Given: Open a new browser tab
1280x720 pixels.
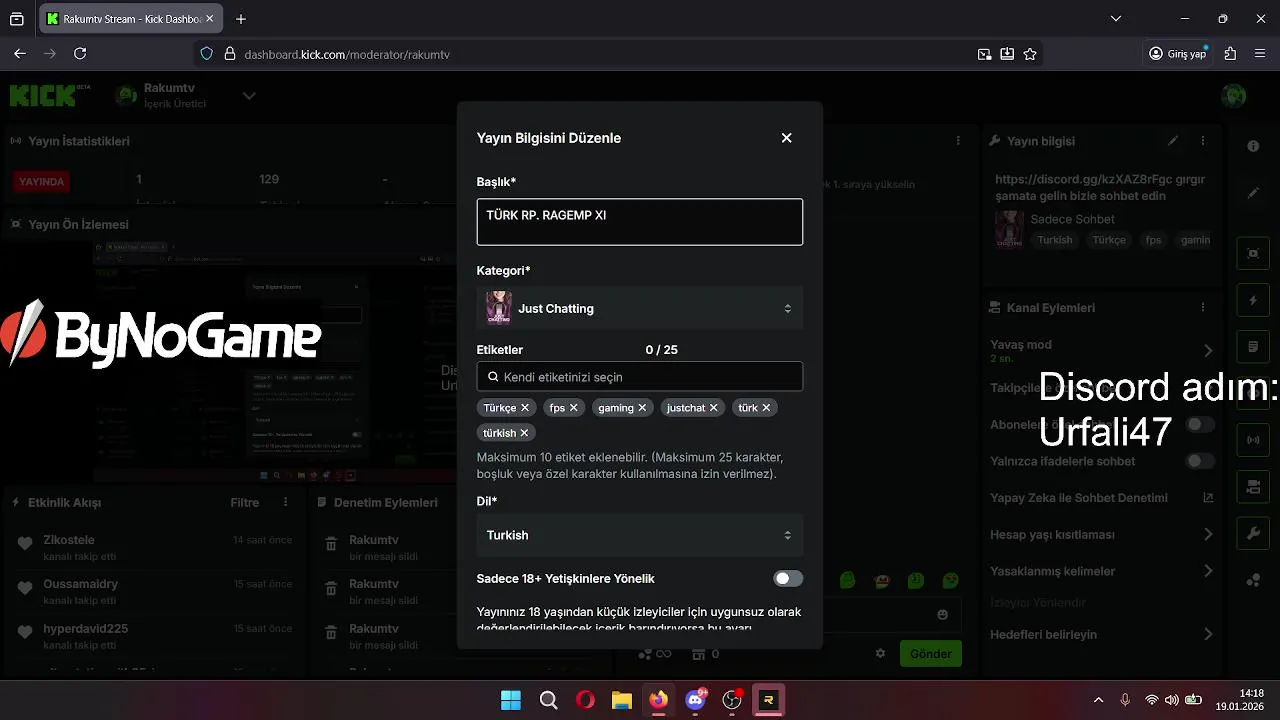Looking at the screenshot, I should point(241,19).
